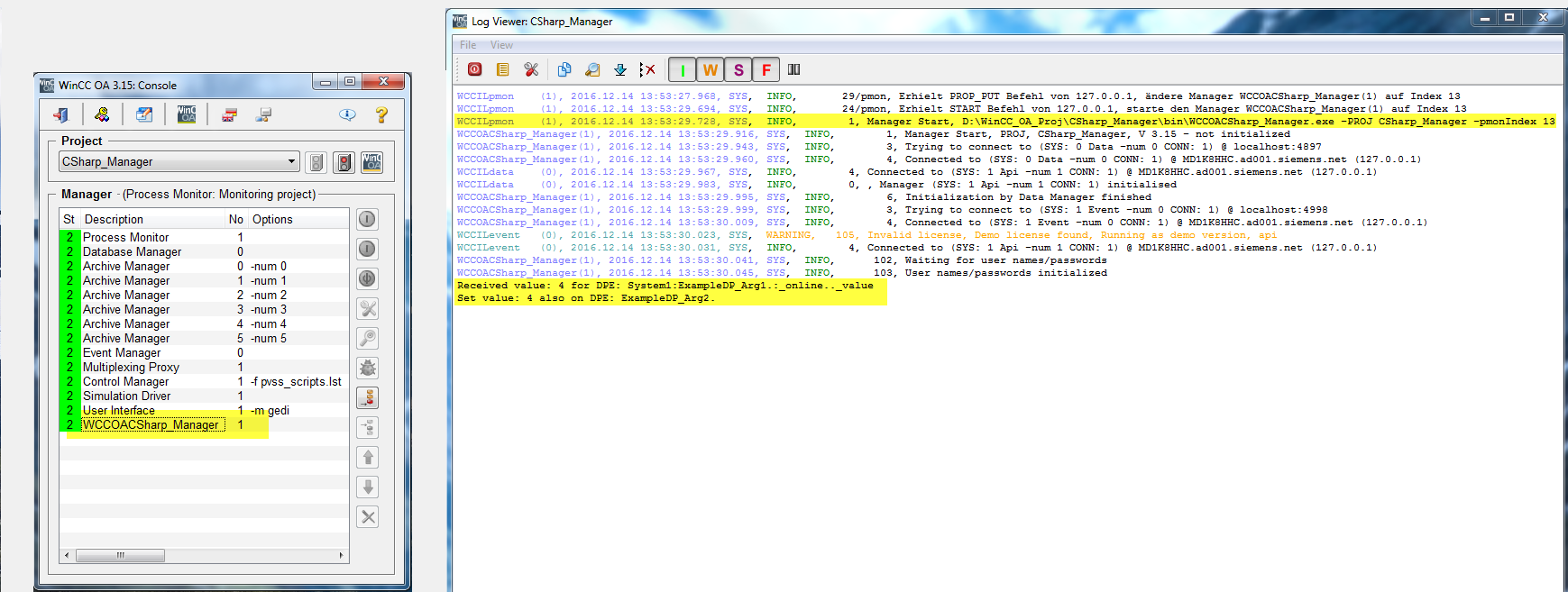The width and height of the screenshot is (1568, 592).
Task: Maximize the Log Viewer window
Action: pos(1509,17)
